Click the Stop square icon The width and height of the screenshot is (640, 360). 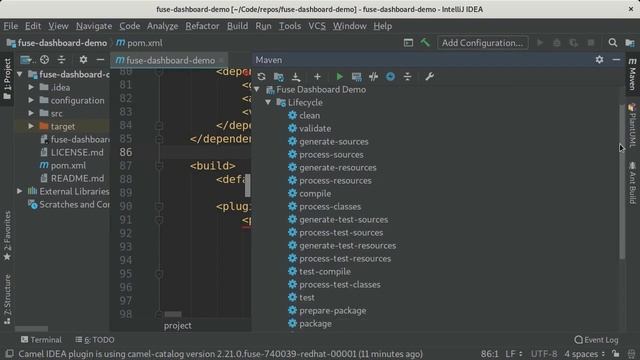coord(591,42)
